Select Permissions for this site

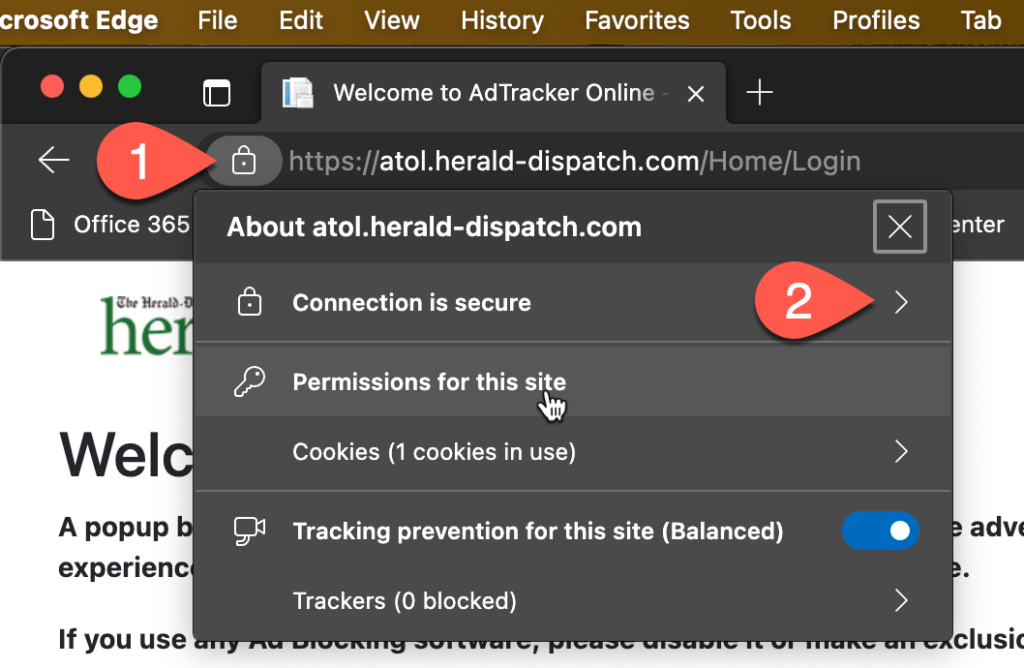(x=429, y=382)
